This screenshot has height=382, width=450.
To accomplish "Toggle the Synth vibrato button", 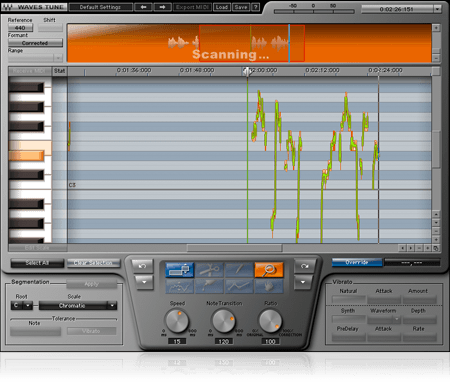I will click(x=349, y=320).
